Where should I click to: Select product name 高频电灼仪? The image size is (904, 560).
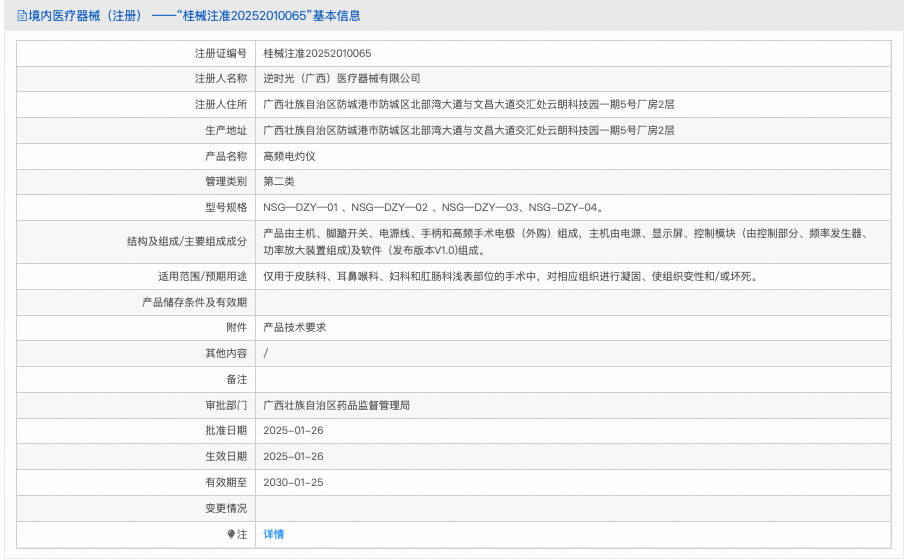[x=289, y=156]
